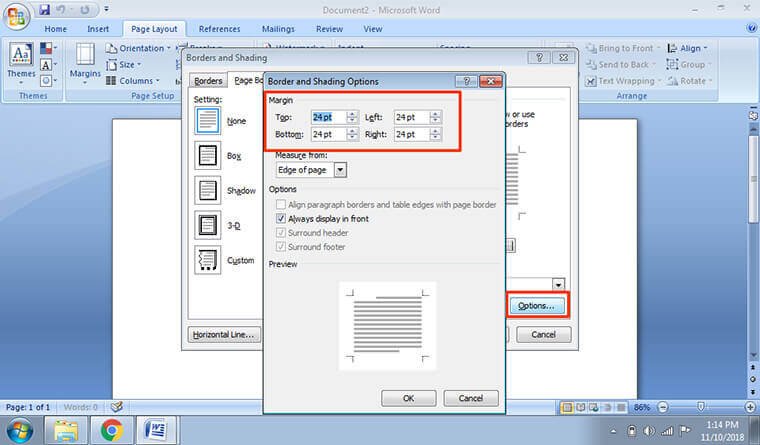Open Borders tab in Borders and Shading
760x445 pixels.
[x=208, y=81]
